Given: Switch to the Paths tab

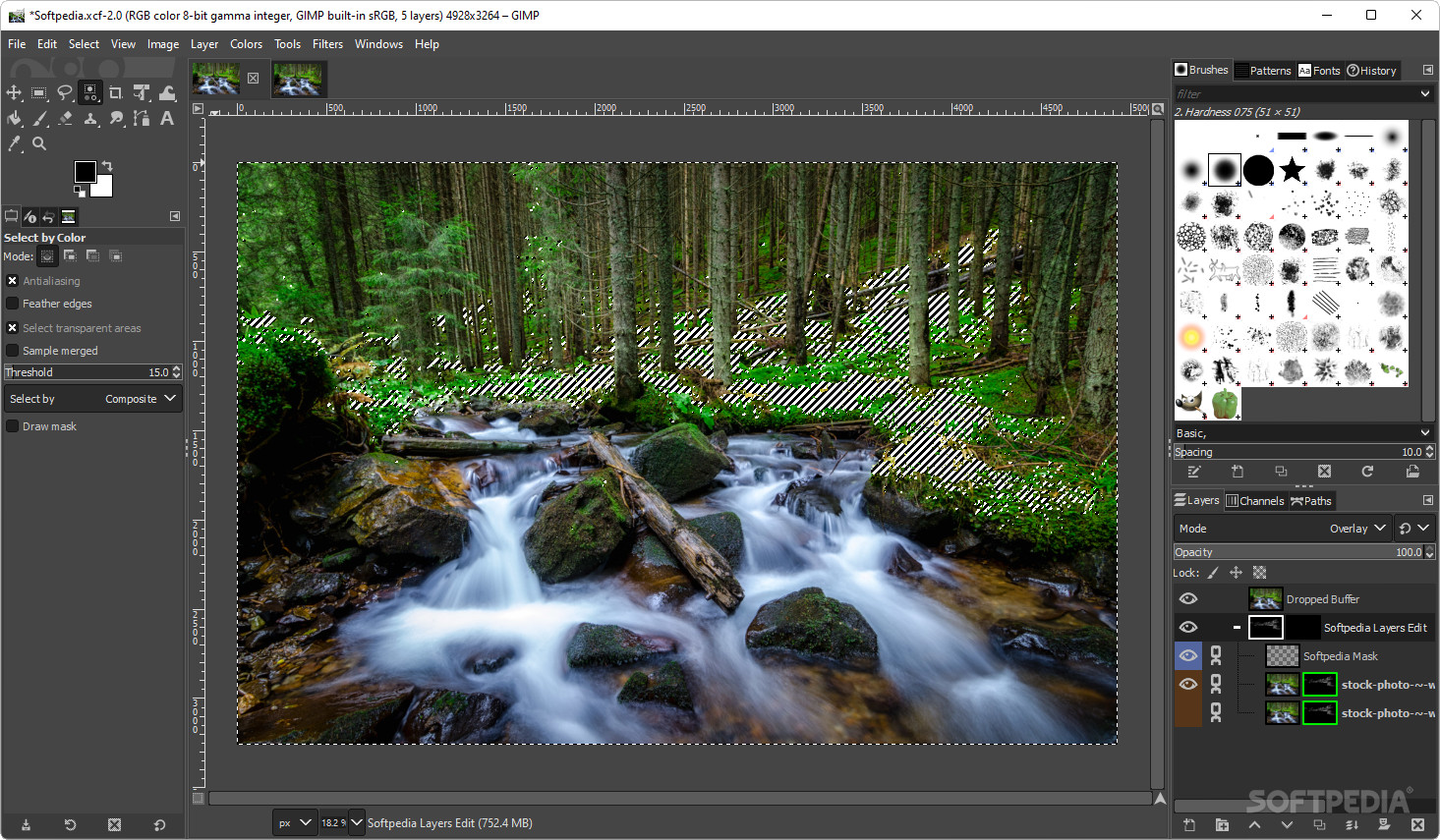Looking at the screenshot, I should pyautogui.click(x=1311, y=501).
